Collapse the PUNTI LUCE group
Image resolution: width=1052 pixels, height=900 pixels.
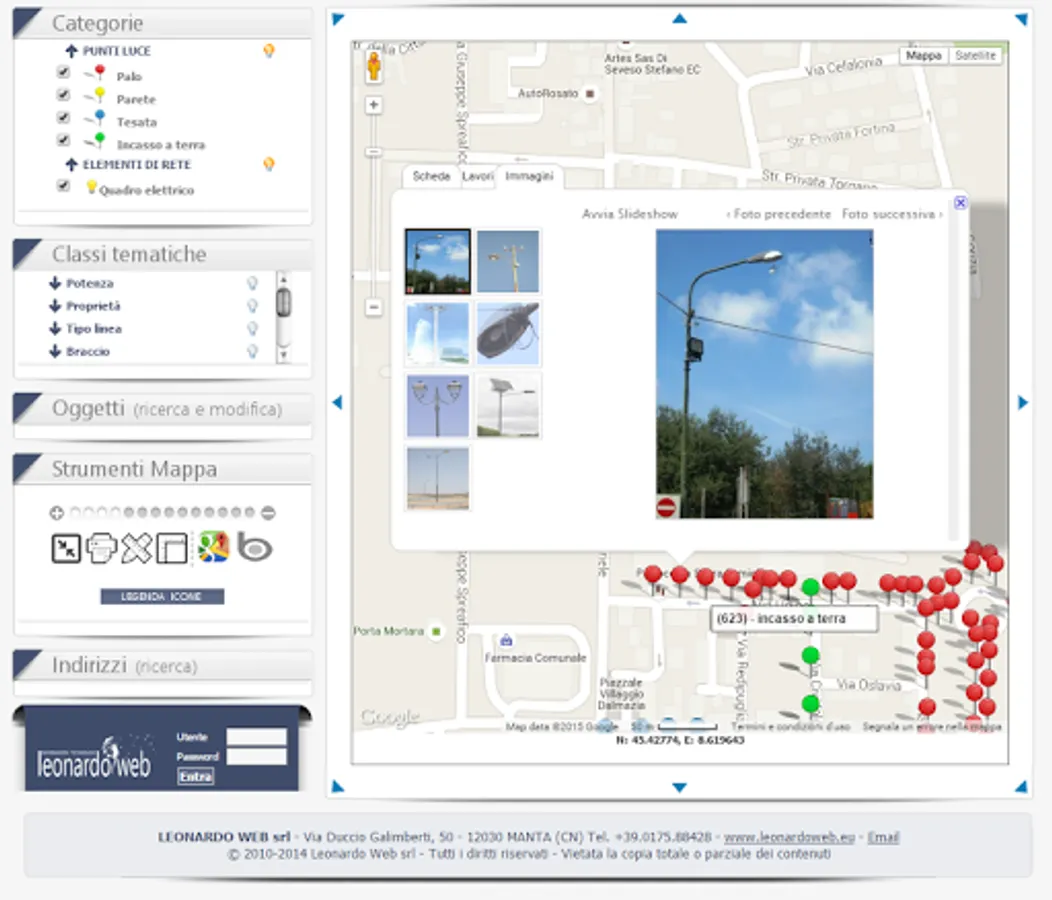pos(72,51)
